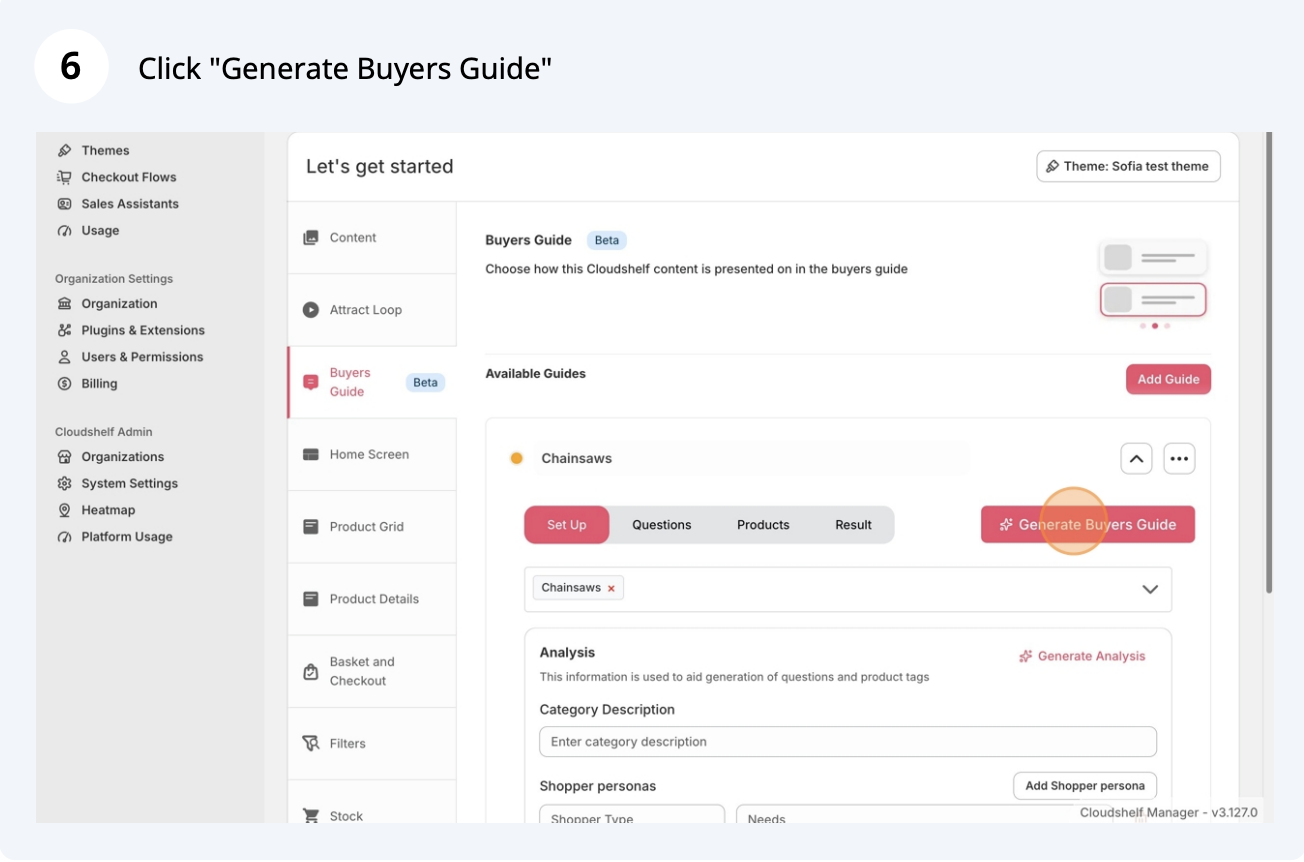Image resolution: width=1304 pixels, height=862 pixels.
Task: Click the Generate Analysis link
Action: pos(1082,656)
